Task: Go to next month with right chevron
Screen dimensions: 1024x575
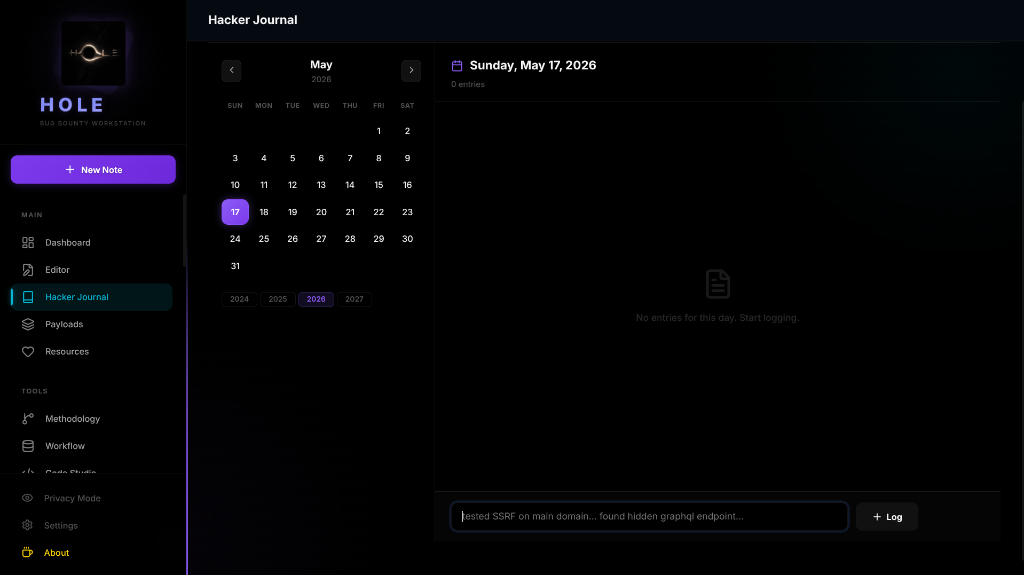Action: (411, 71)
